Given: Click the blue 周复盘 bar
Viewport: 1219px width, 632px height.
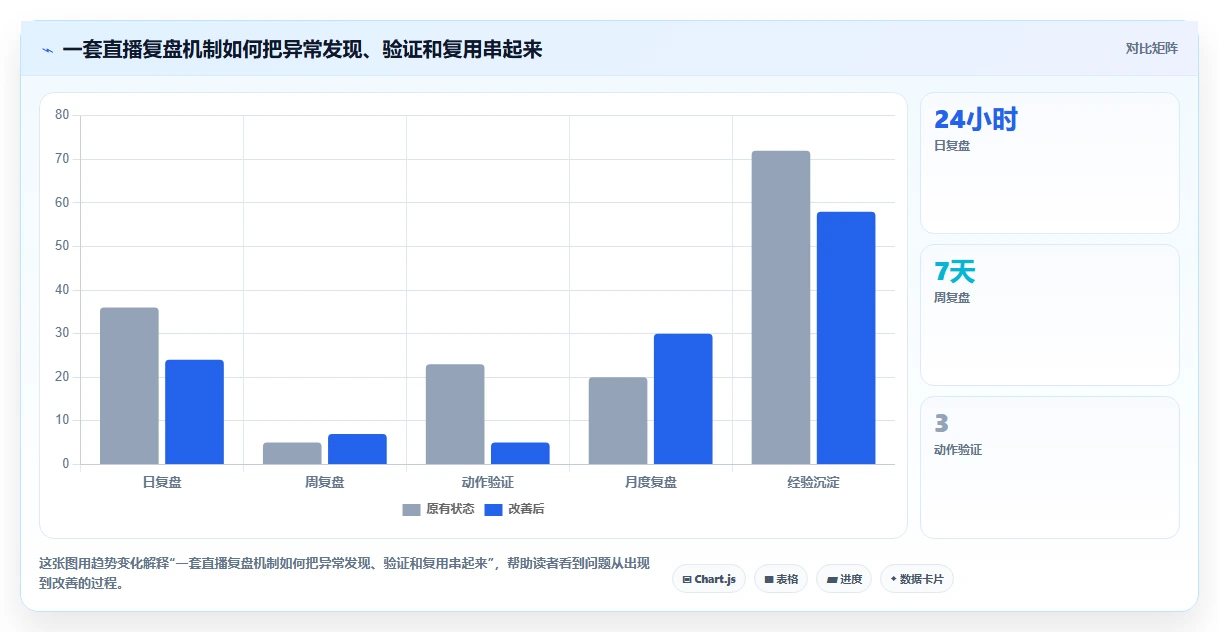Looking at the screenshot, I should tap(357, 449).
